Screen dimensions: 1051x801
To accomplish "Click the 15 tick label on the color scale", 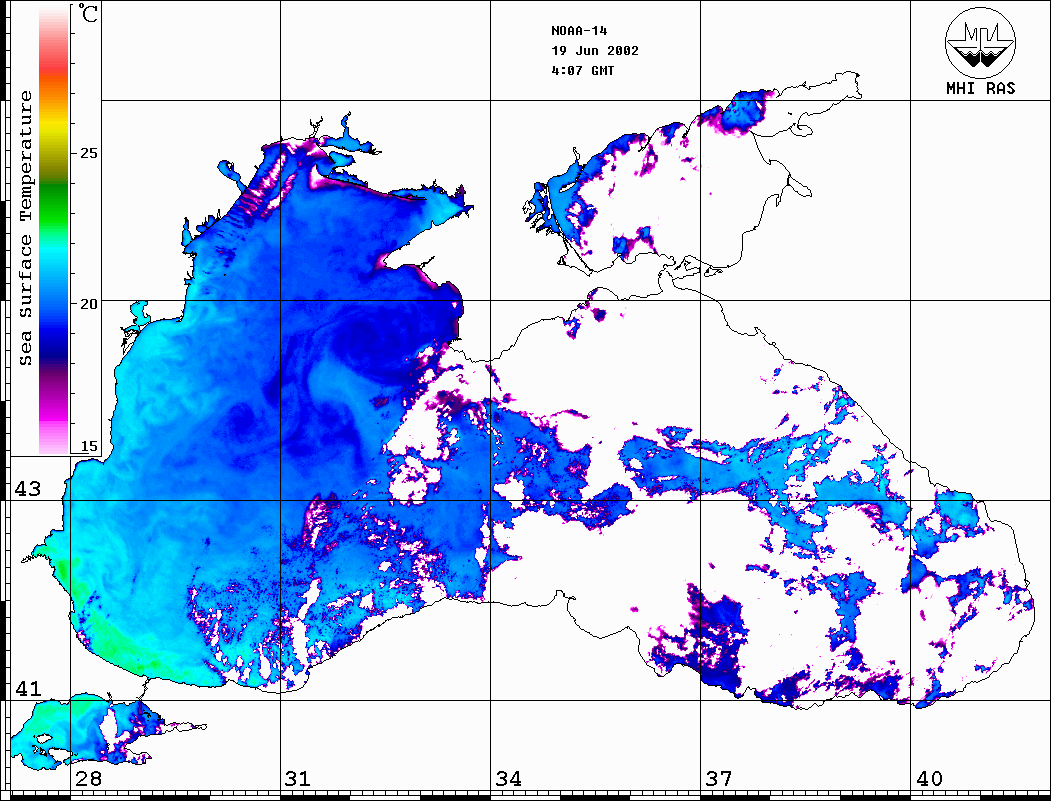I will click(x=88, y=446).
